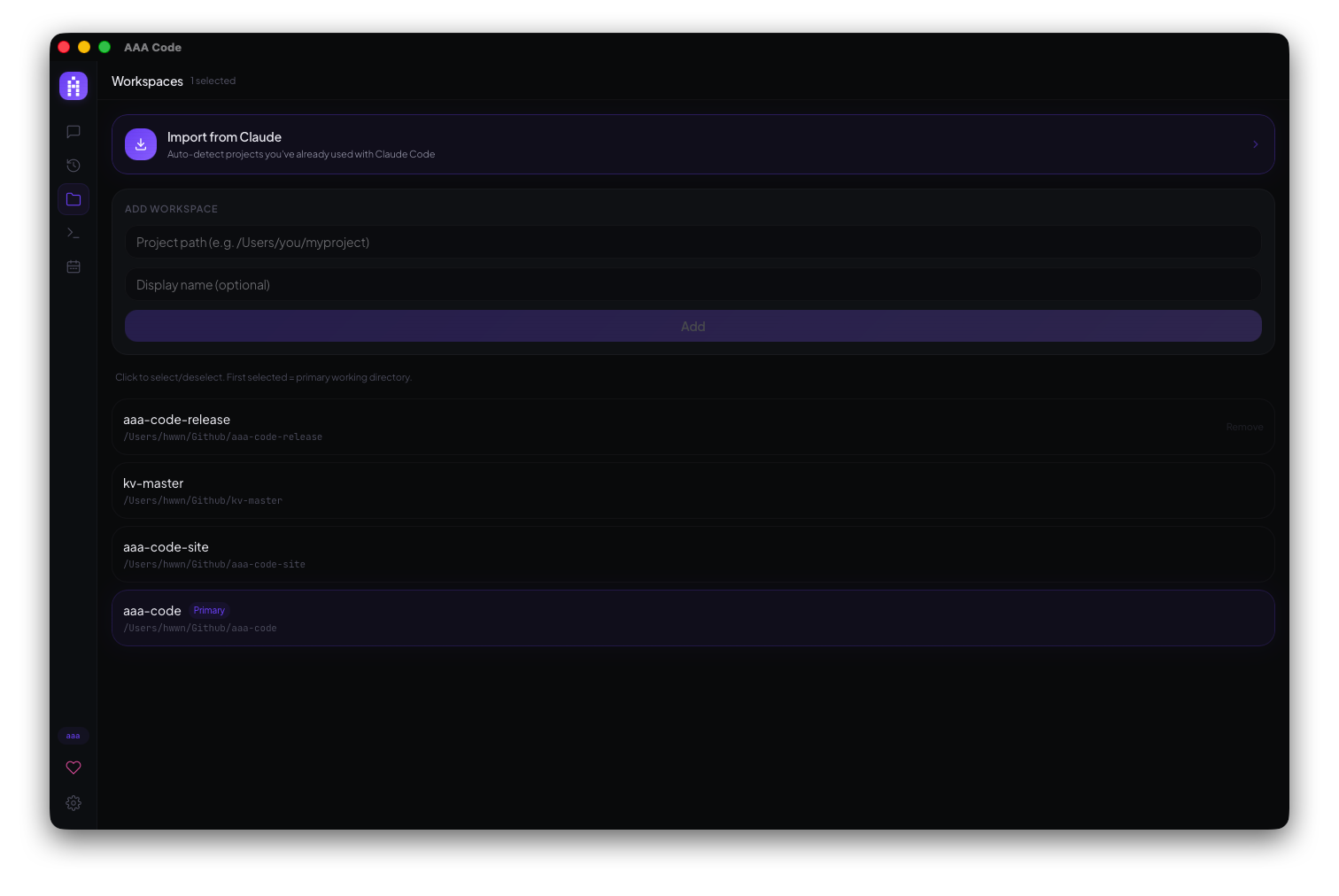Click the Import download icon
This screenshot has width=1339, height=896.
[141, 144]
